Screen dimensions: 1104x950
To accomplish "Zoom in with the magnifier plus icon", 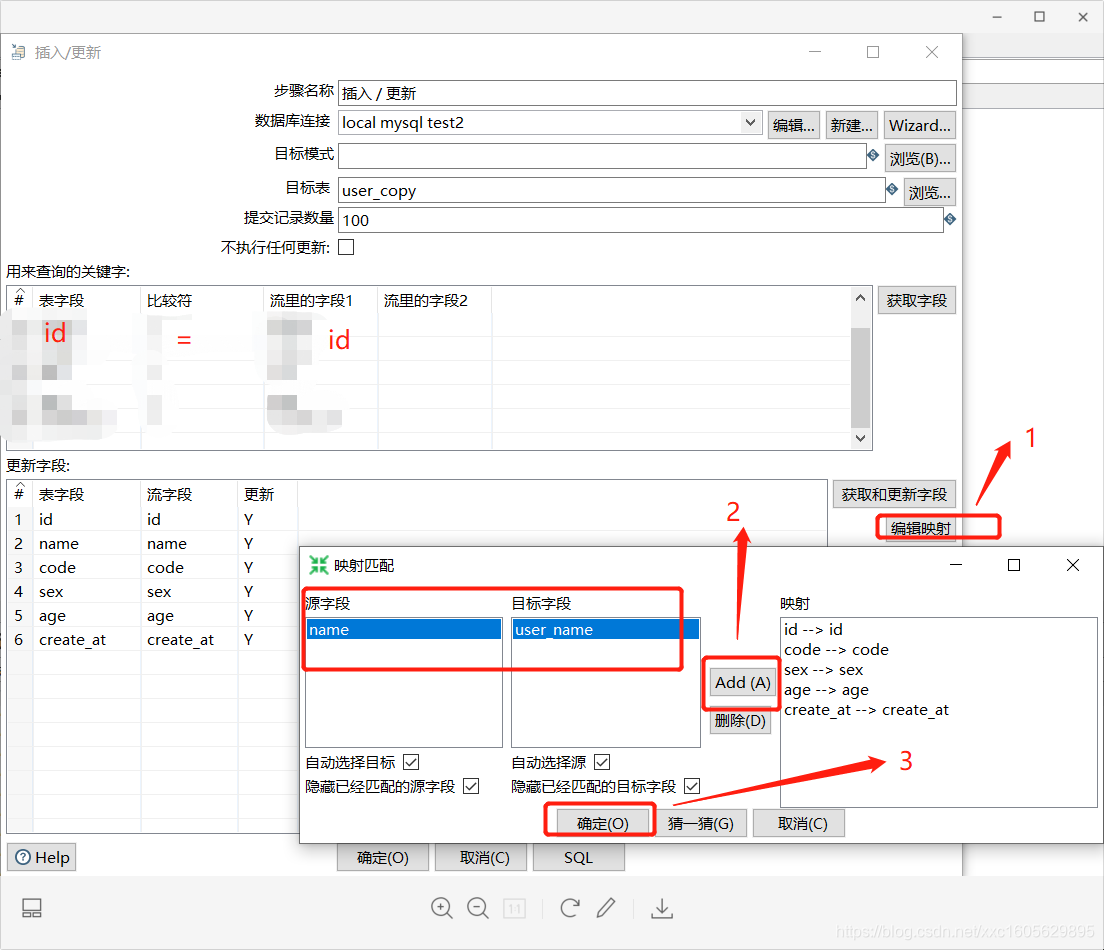I will [441, 908].
